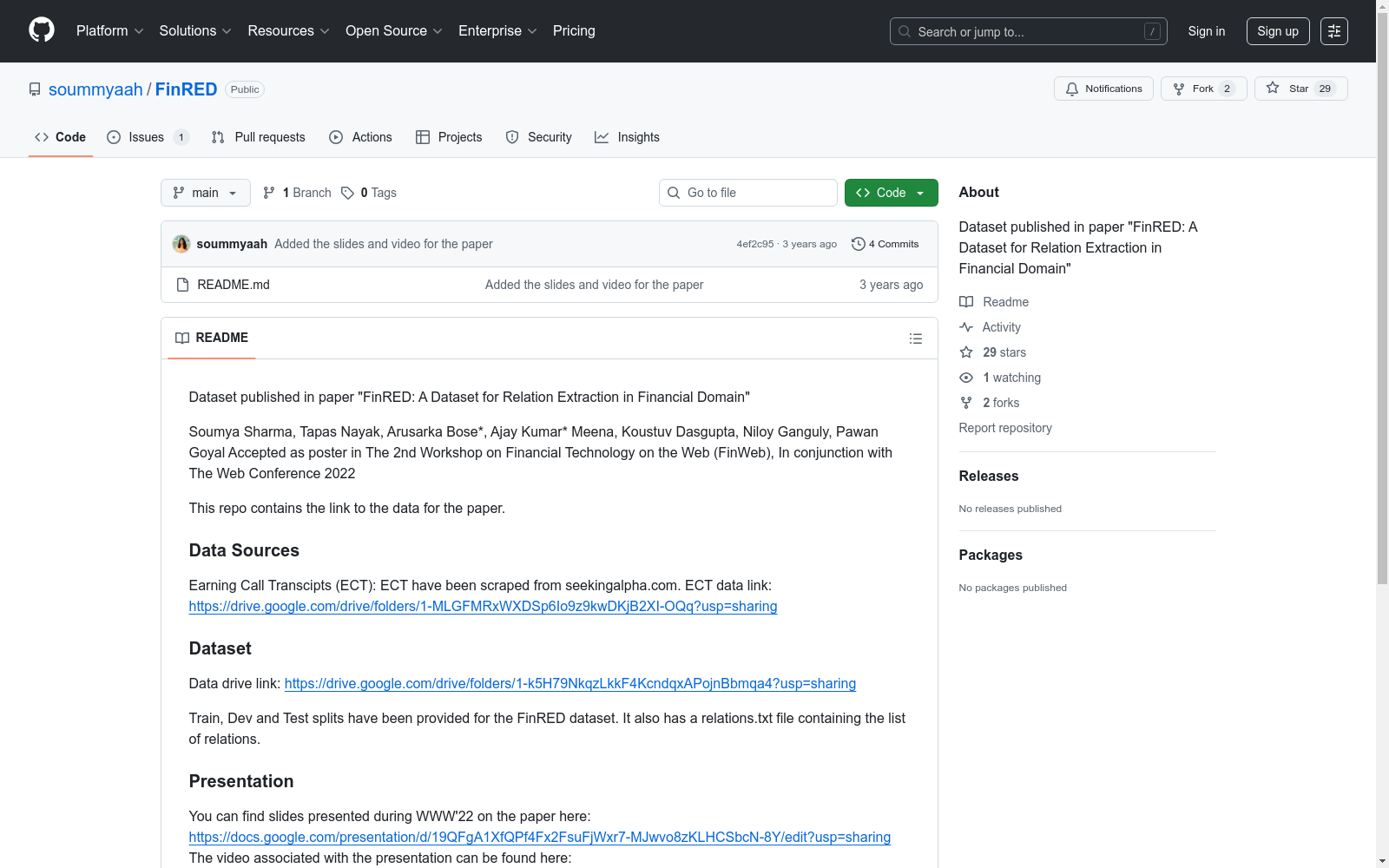View the 1 Branch link
This screenshot has width=1389, height=868.
[x=297, y=193]
